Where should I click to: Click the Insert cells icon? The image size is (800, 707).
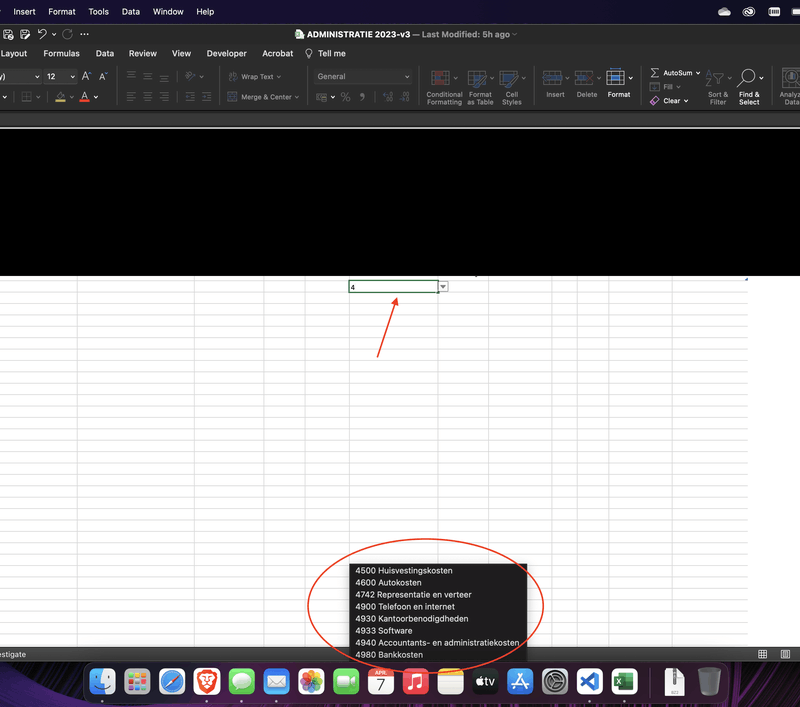tap(553, 78)
